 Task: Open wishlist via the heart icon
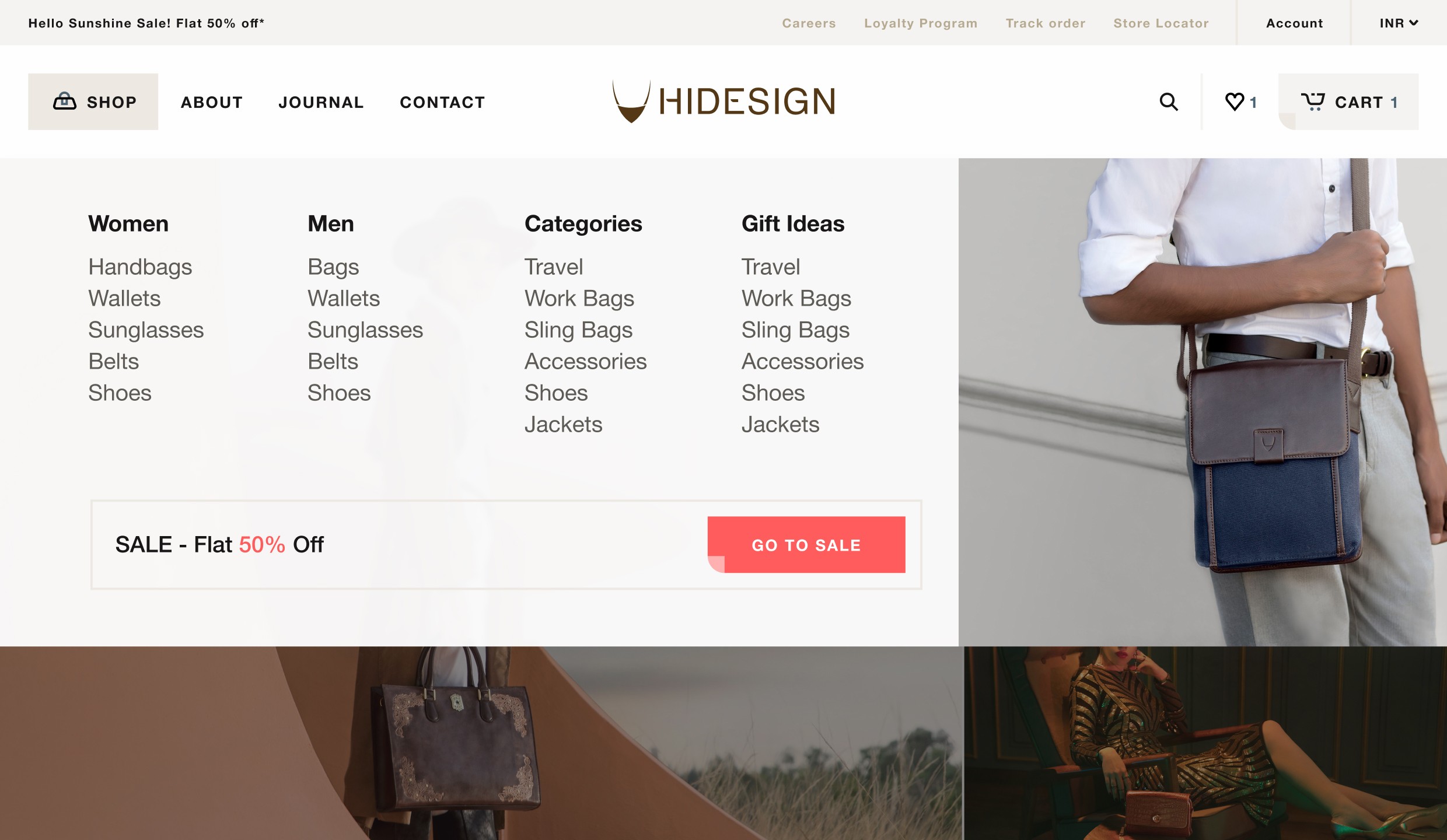(x=1234, y=102)
